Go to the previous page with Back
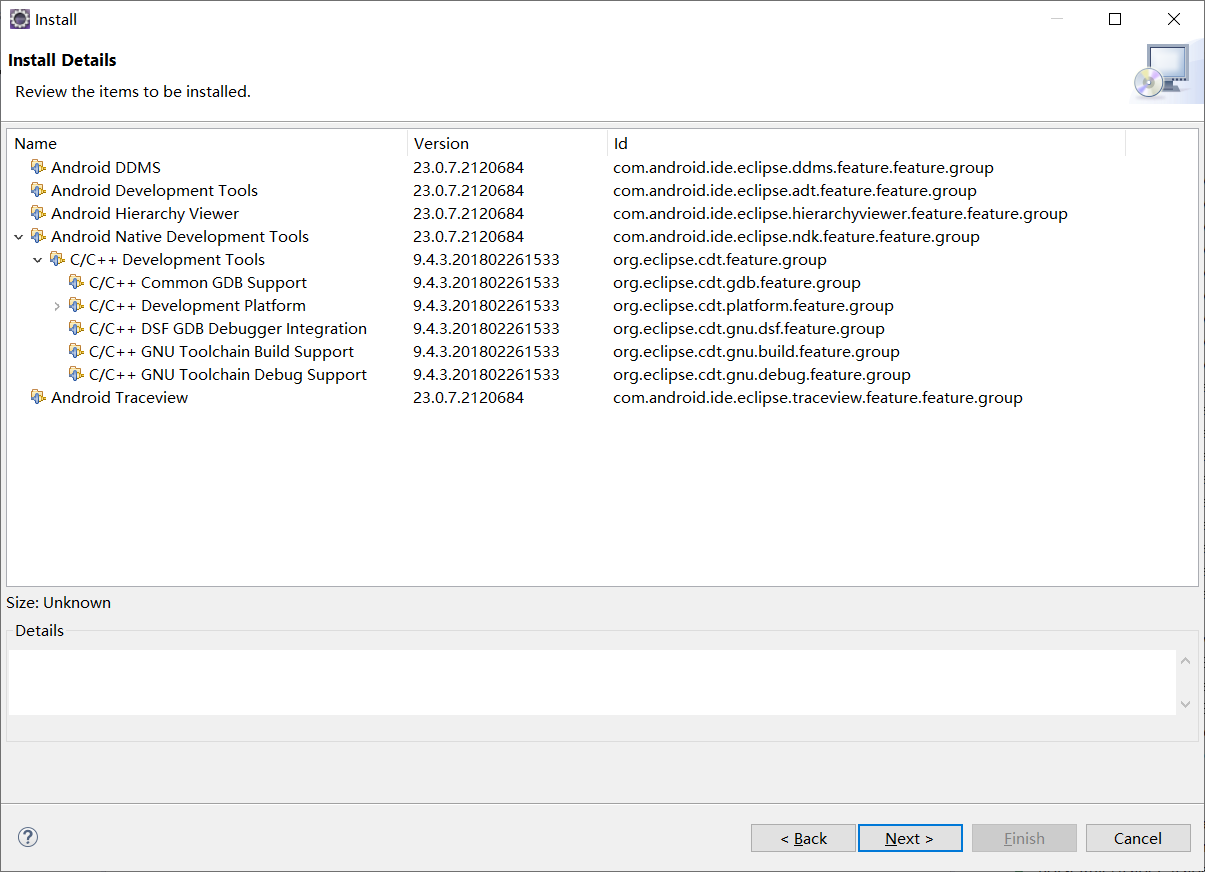This screenshot has height=872, width=1205. pyautogui.click(x=803, y=838)
